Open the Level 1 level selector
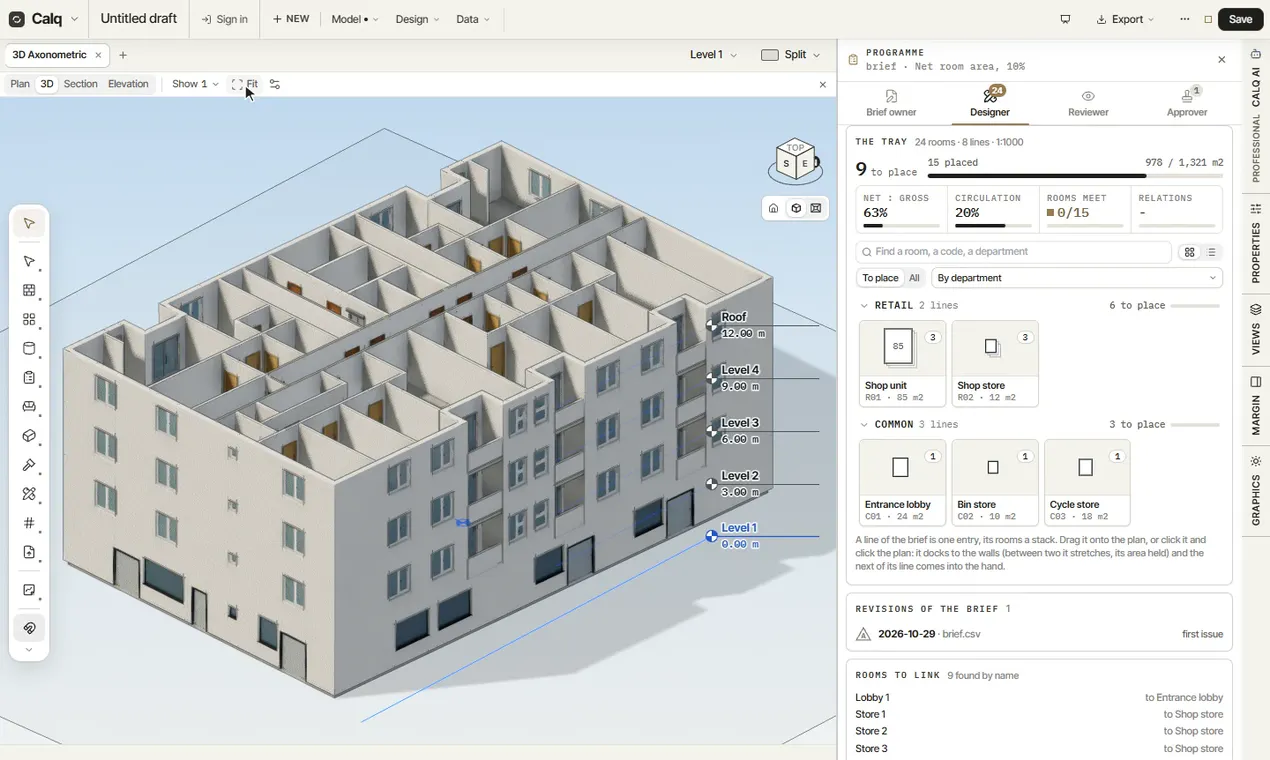This screenshot has height=760, width=1270. click(x=714, y=55)
